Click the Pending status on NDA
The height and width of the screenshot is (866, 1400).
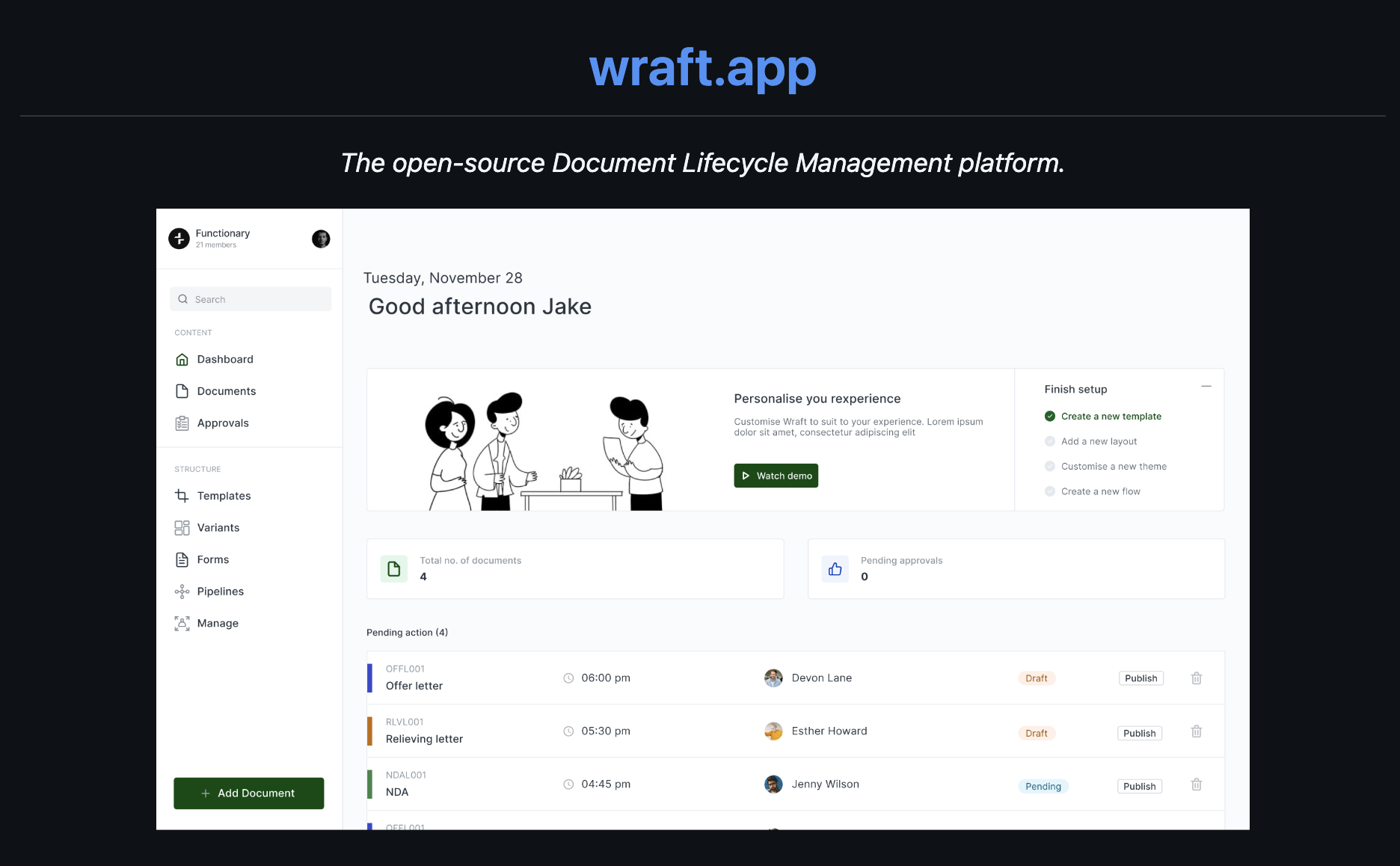tap(1043, 787)
